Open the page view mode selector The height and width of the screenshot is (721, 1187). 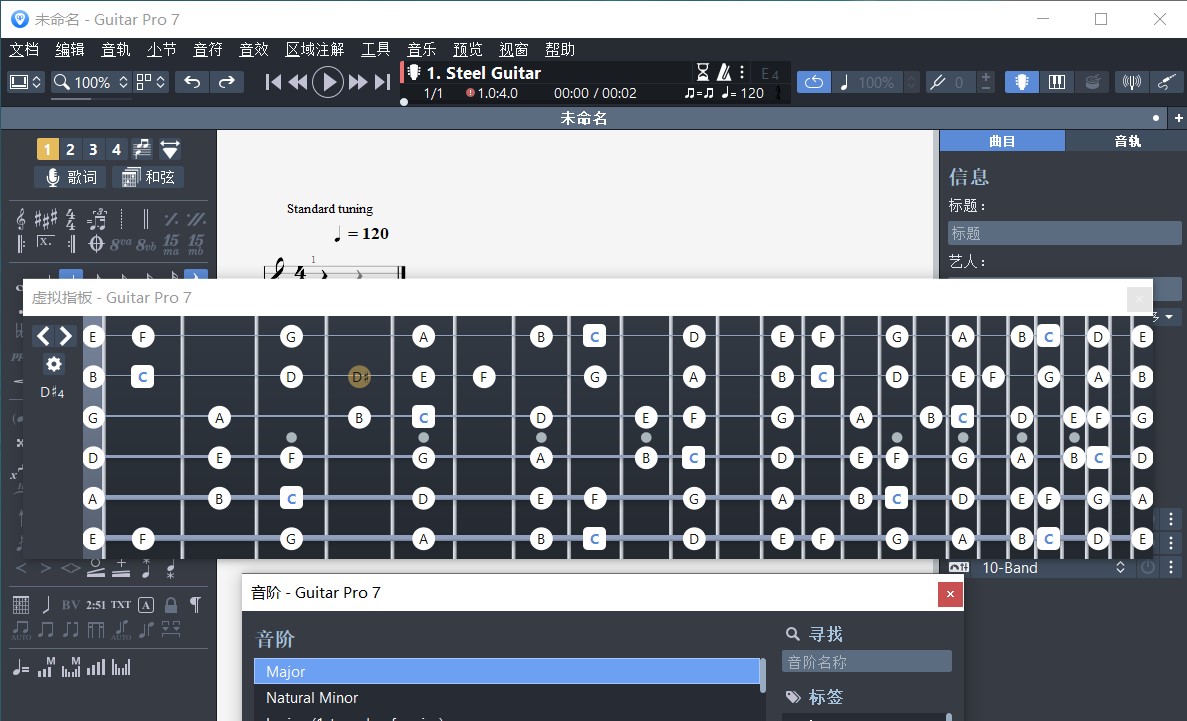coord(25,82)
